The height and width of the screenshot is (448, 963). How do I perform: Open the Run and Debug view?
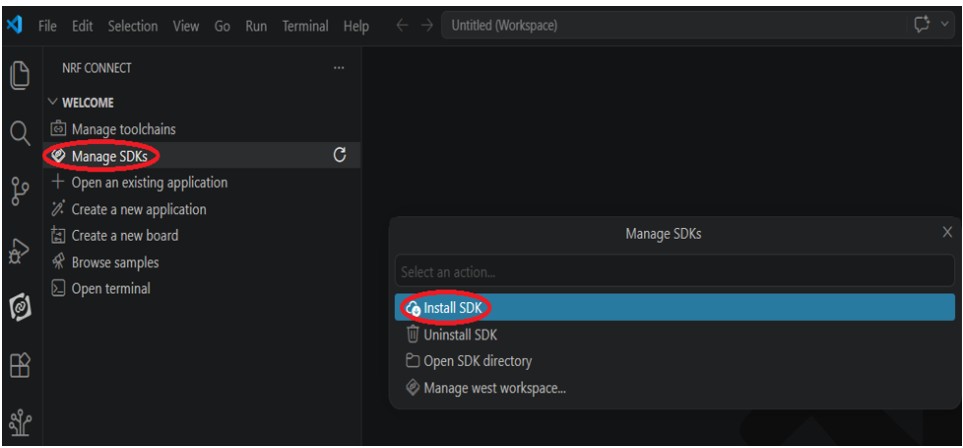[x=20, y=250]
